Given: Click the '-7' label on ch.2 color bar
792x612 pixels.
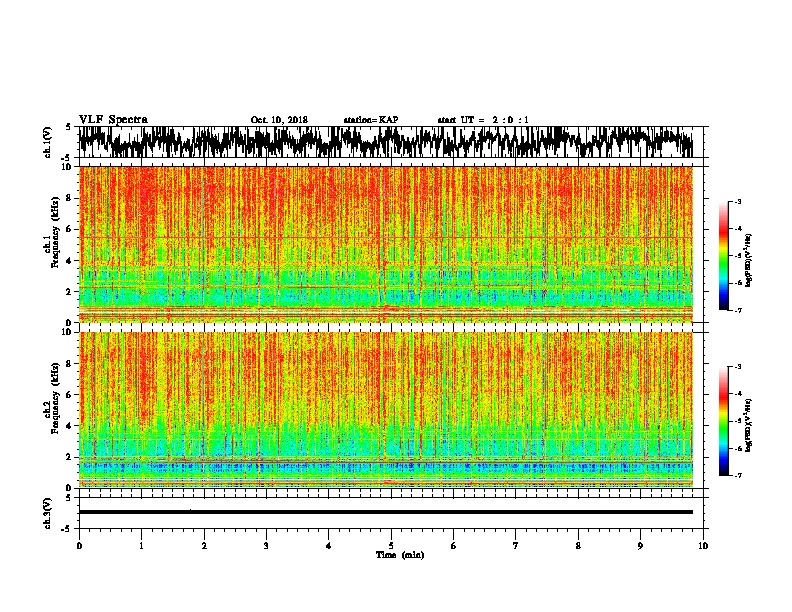Looking at the screenshot, I should pyautogui.click(x=737, y=475).
